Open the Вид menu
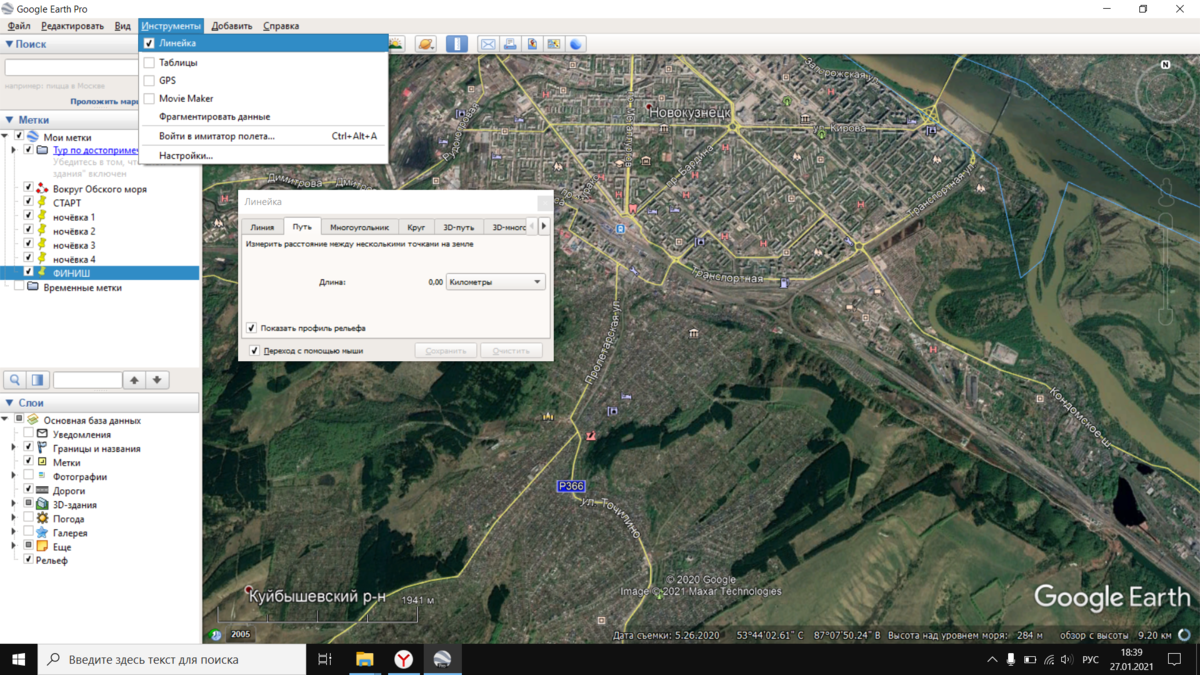This screenshot has width=1200, height=675. click(122, 26)
